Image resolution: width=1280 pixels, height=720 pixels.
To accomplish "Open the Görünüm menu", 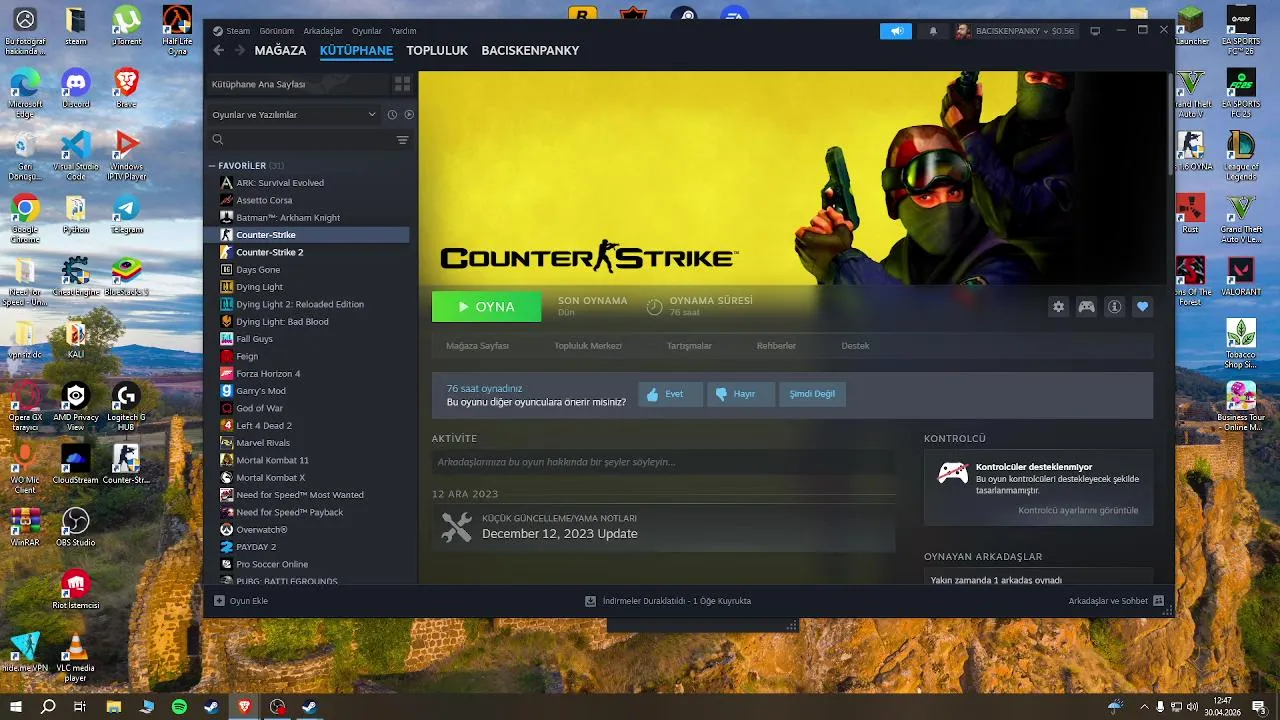I will coord(277,31).
